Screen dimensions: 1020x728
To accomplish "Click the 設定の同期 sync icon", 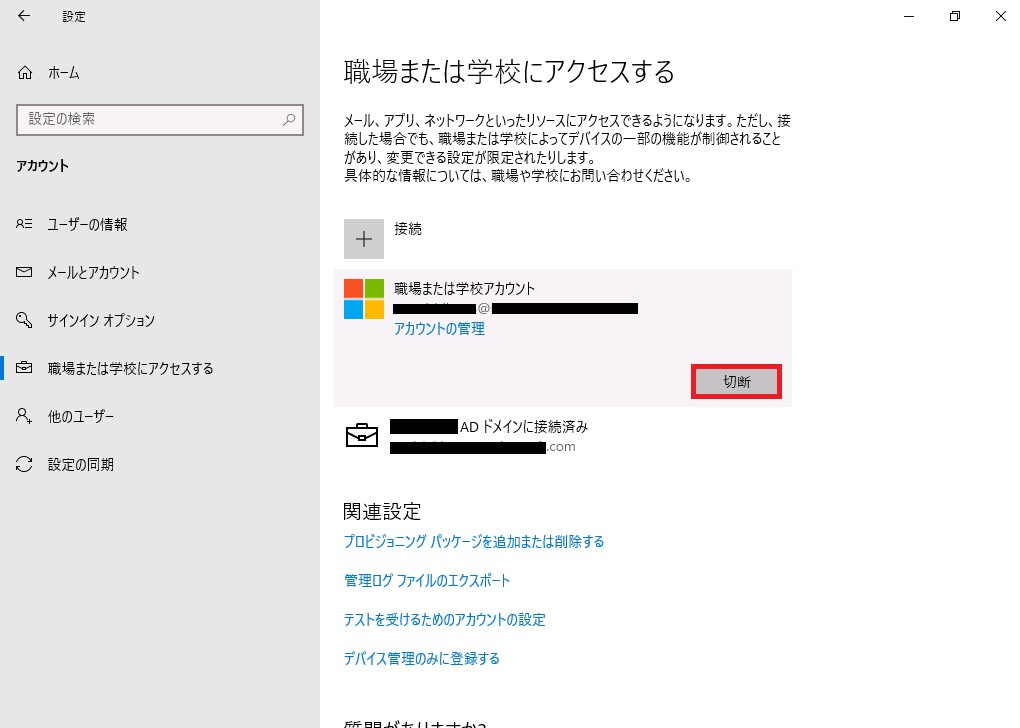I will click(24, 465).
